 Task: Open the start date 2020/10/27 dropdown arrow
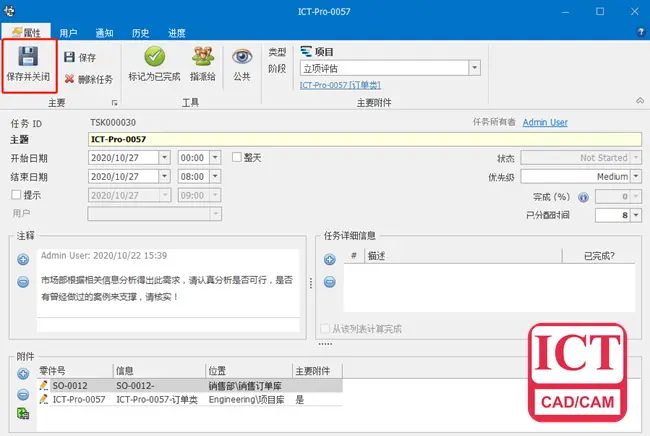(x=165, y=157)
